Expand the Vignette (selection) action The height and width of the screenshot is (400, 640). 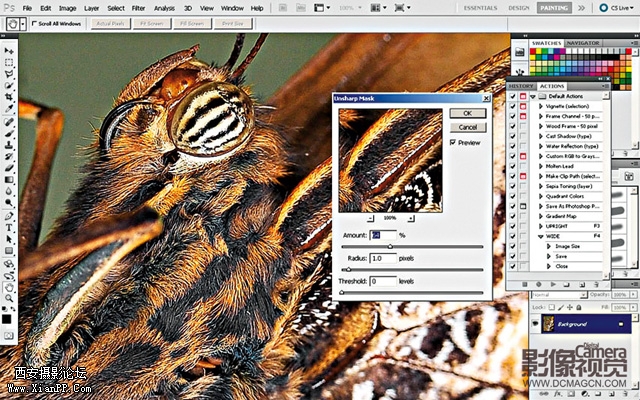coord(541,106)
